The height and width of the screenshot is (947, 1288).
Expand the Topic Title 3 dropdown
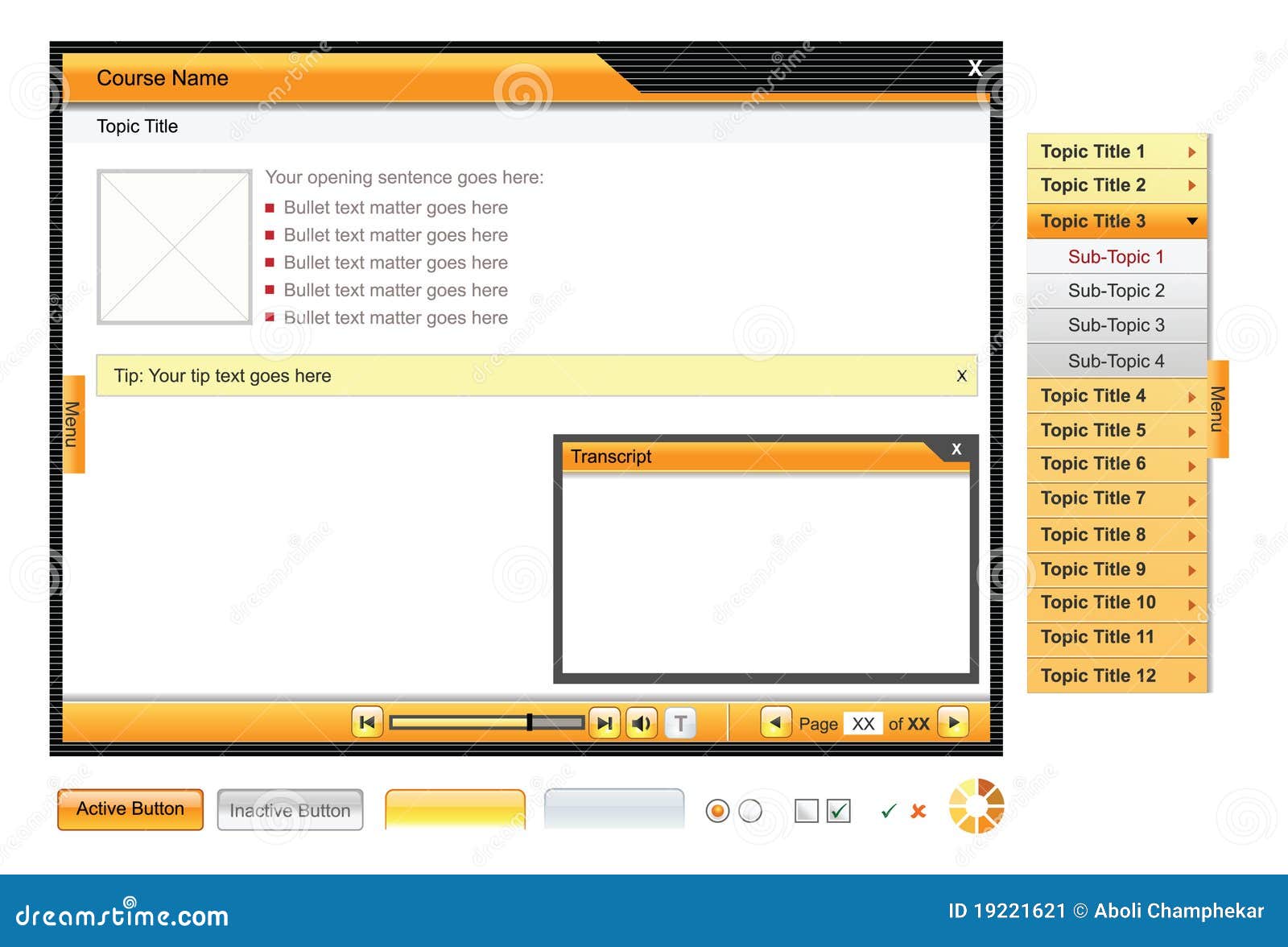(x=1114, y=221)
